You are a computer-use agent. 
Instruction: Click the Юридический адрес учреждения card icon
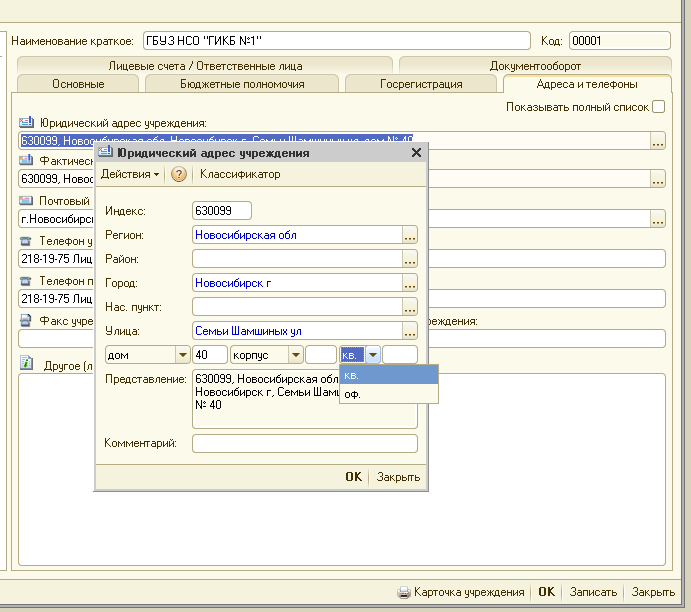click(x=27, y=123)
